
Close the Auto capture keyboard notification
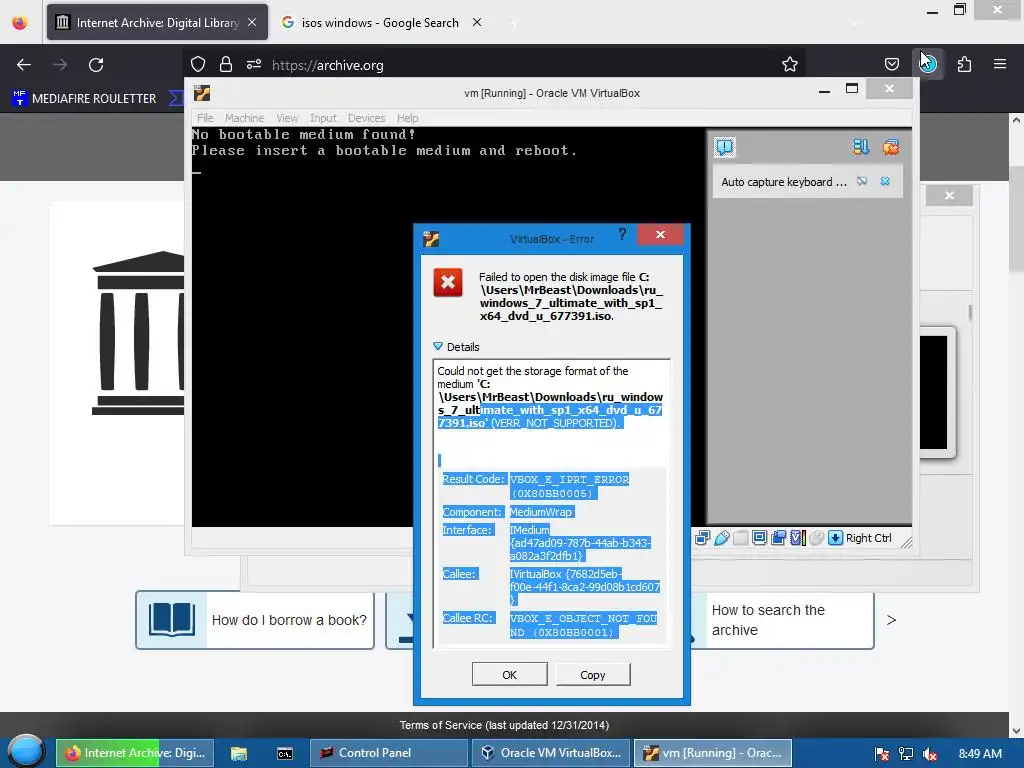885,182
